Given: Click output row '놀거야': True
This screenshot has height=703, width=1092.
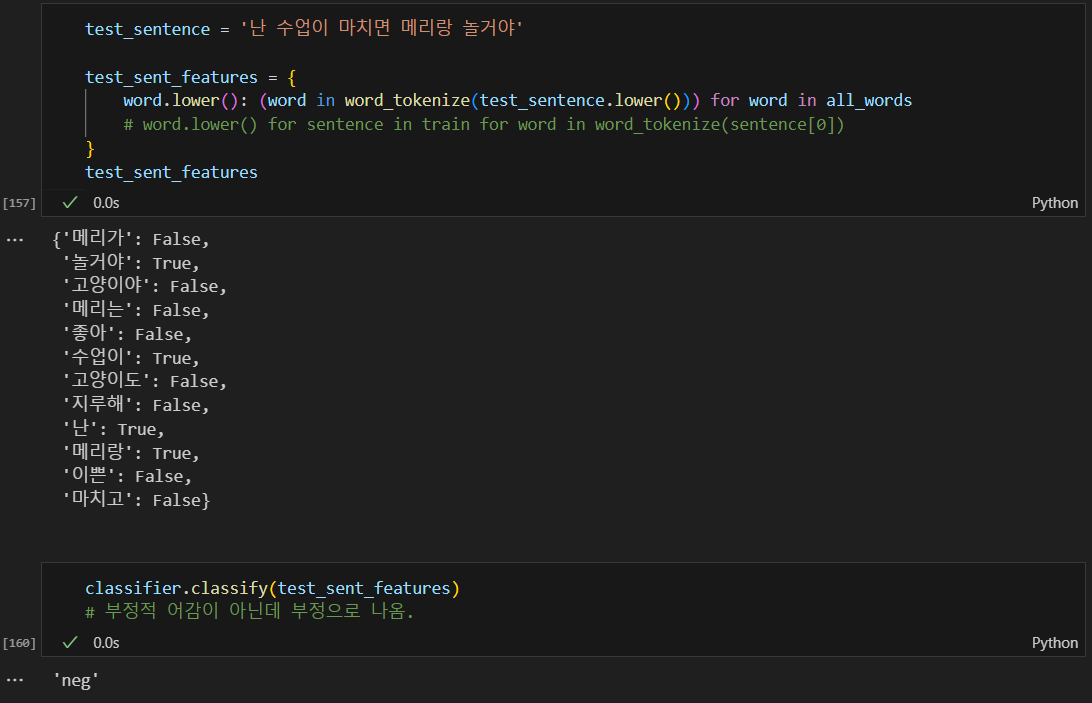Looking at the screenshot, I should pyautogui.click(x=131, y=263).
